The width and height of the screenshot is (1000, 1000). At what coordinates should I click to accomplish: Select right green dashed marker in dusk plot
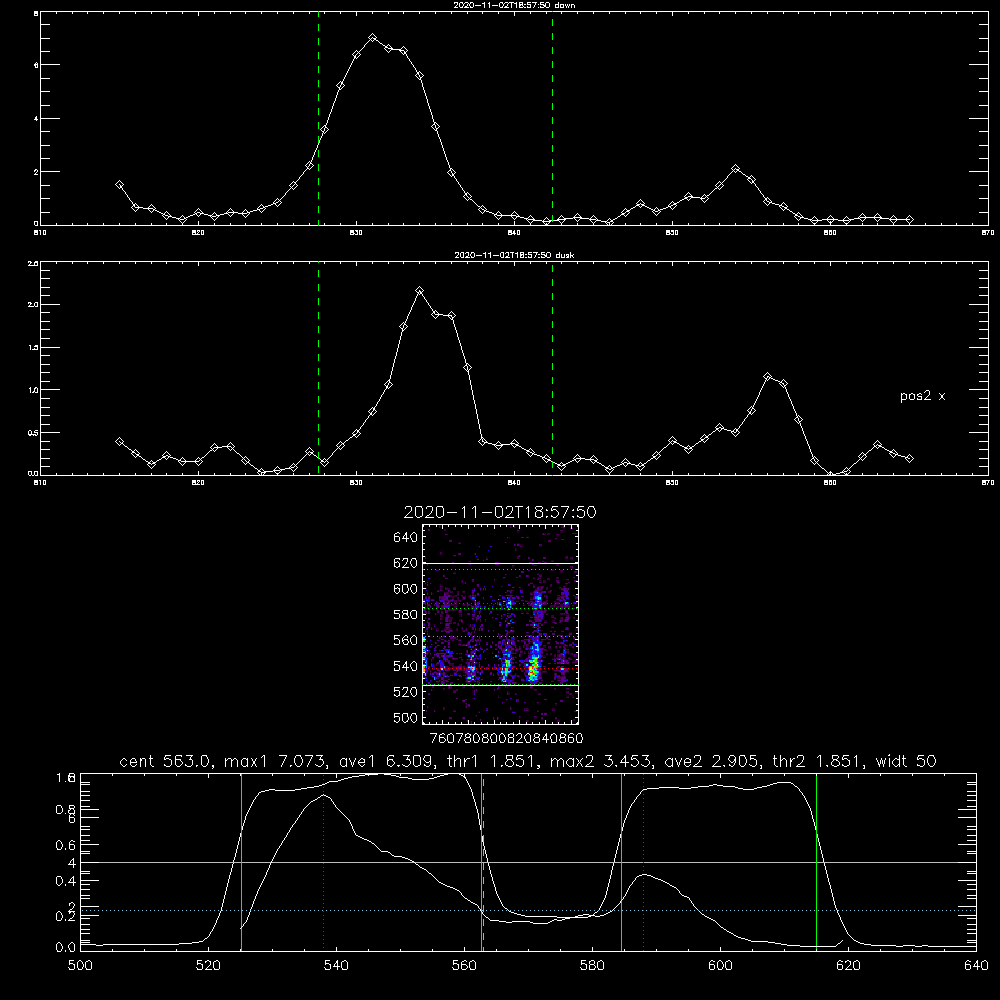(552, 368)
